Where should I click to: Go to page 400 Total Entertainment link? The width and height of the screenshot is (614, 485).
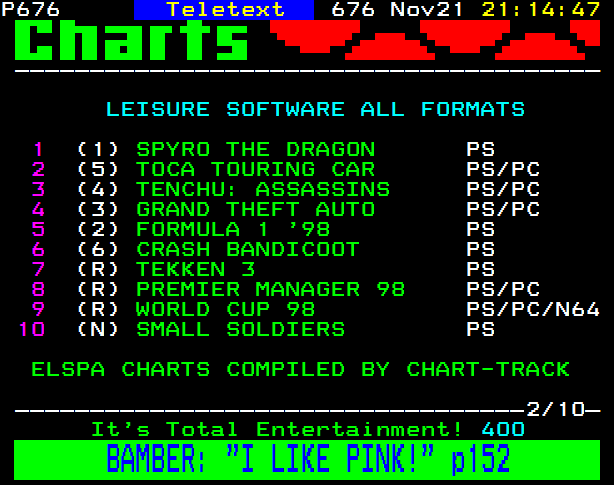[503, 429]
